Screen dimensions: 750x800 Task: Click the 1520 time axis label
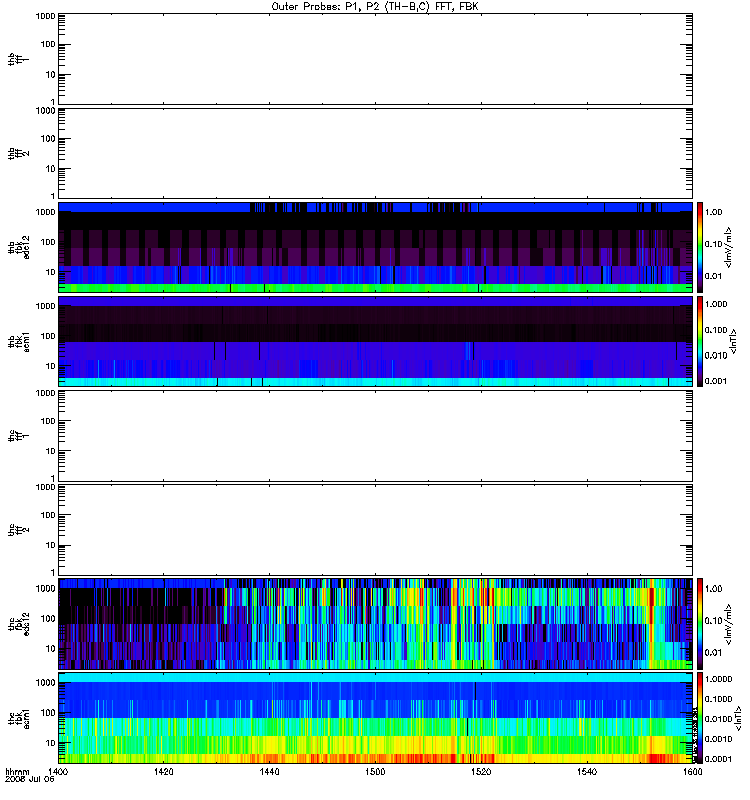[481, 771]
